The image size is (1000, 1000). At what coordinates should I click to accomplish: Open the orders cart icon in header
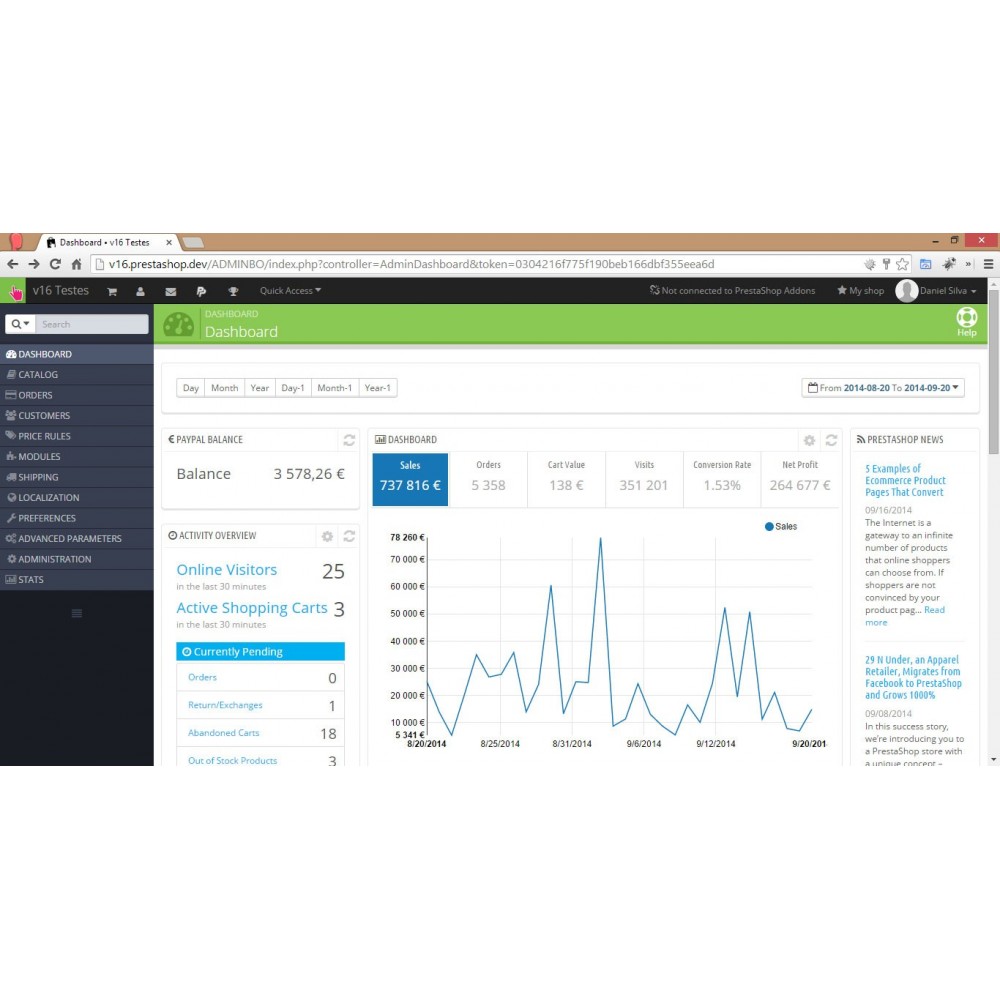pyautogui.click(x=112, y=291)
